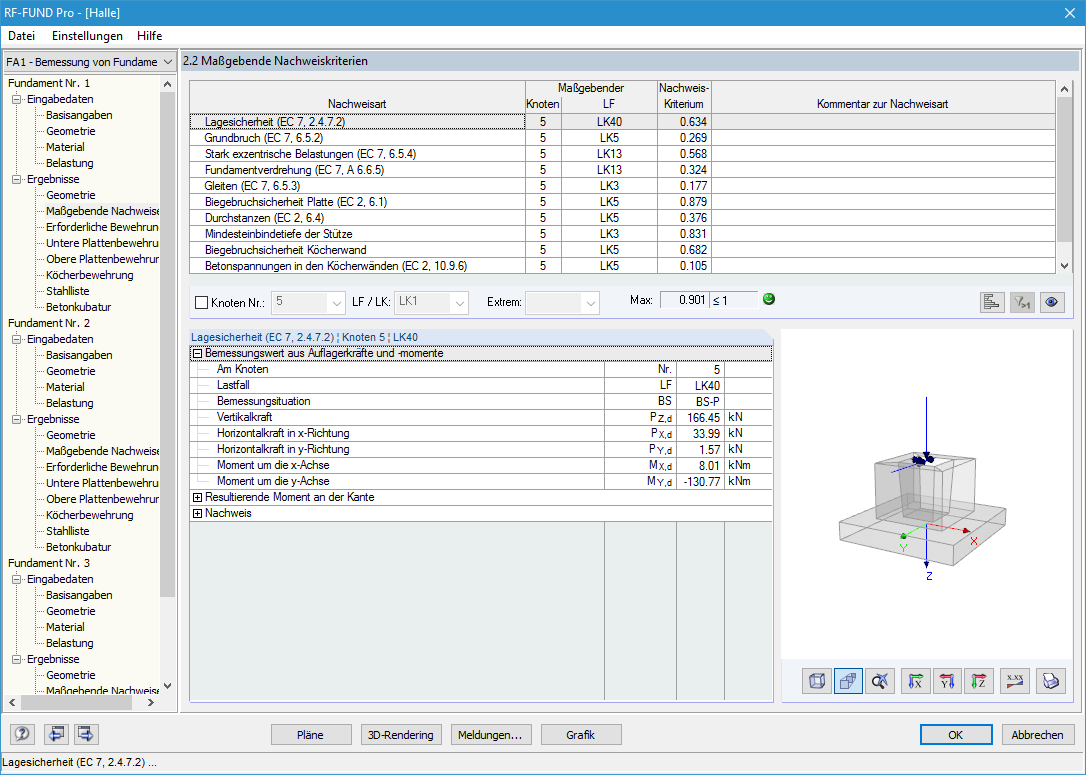Expand the Nachweis section

tap(197, 513)
